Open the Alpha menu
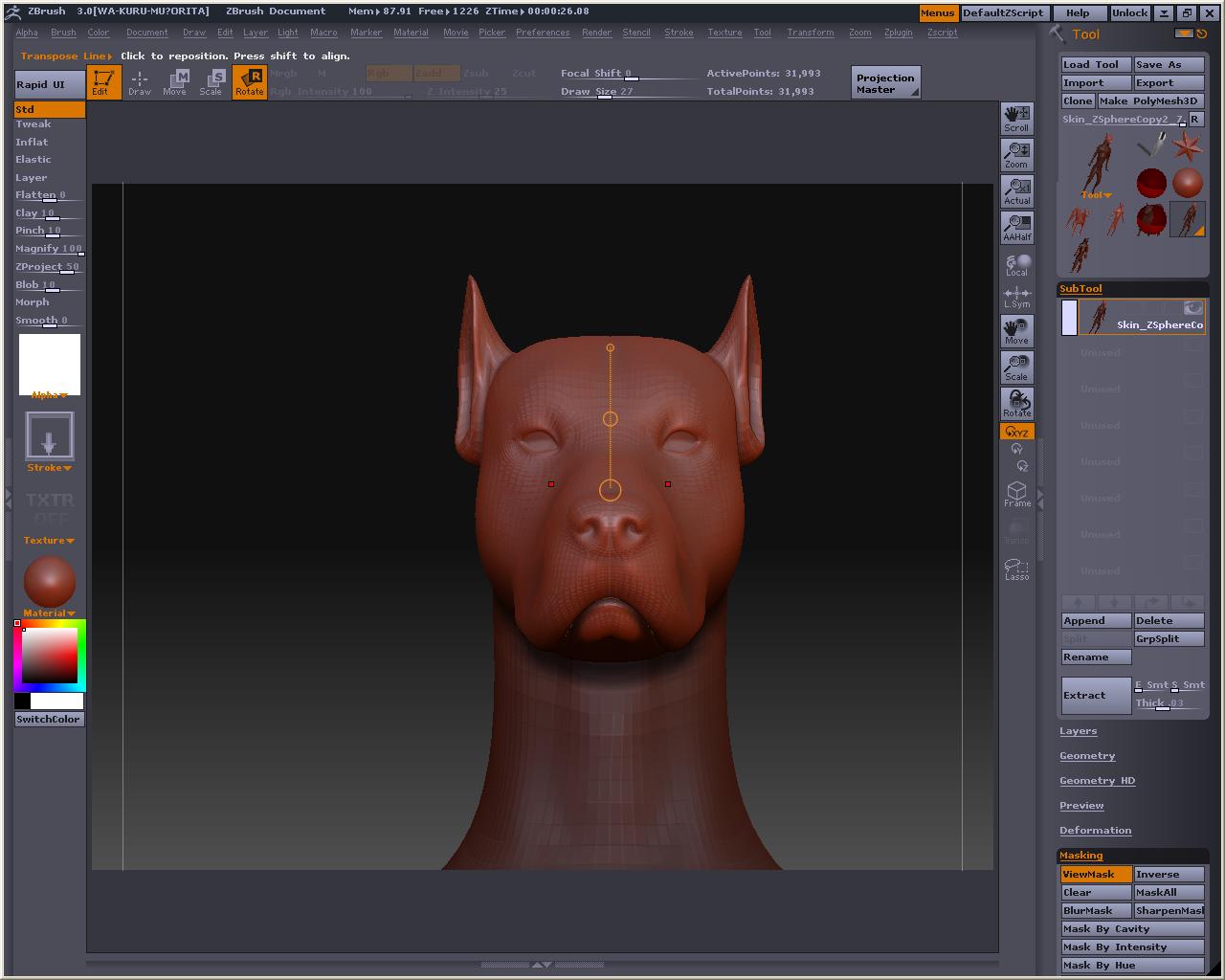This screenshot has height=980, width=1225. (27, 33)
